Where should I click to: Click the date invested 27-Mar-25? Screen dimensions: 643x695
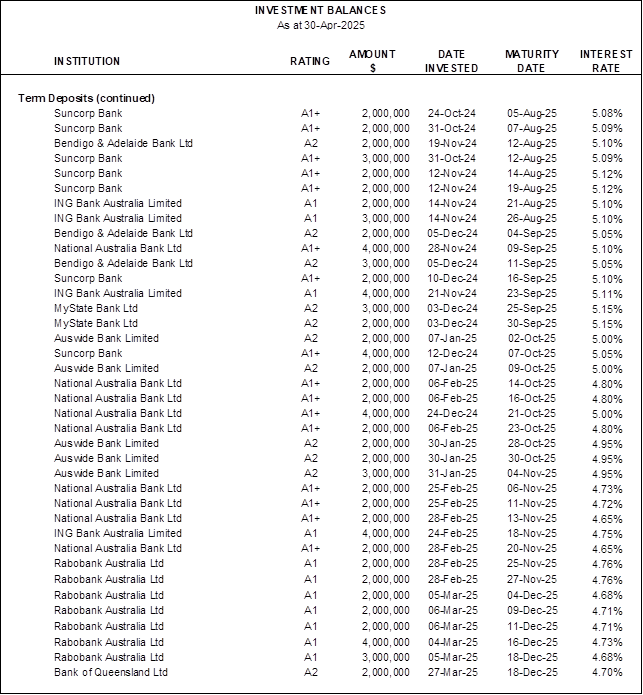(x=452, y=672)
